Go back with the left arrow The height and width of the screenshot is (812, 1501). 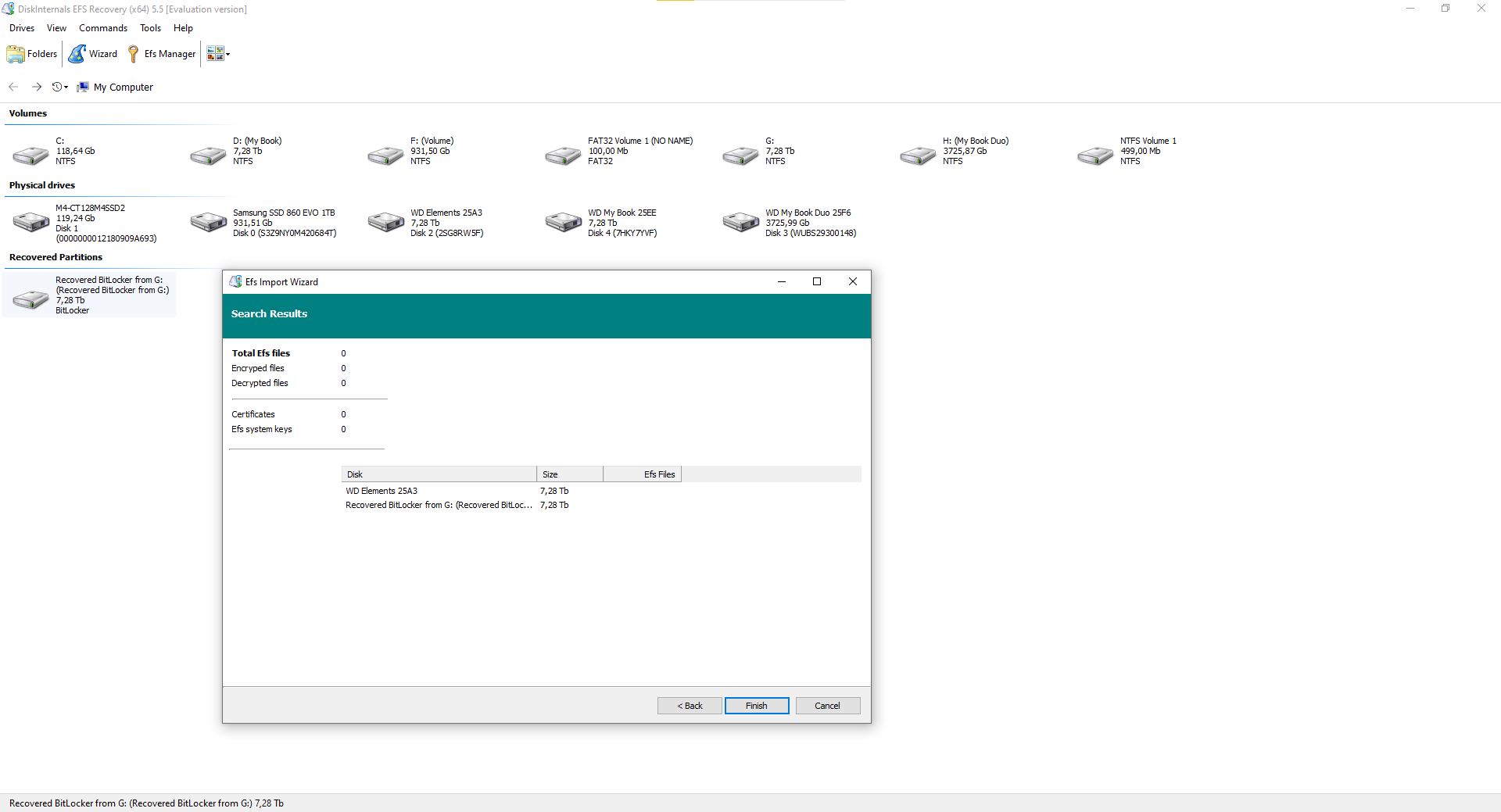(x=13, y=87)
